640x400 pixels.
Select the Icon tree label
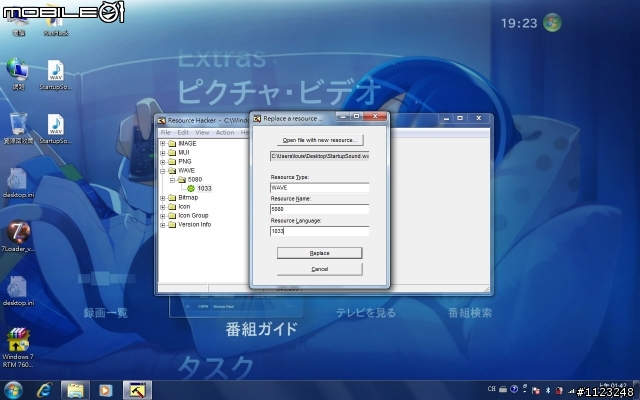pos(184,207)
